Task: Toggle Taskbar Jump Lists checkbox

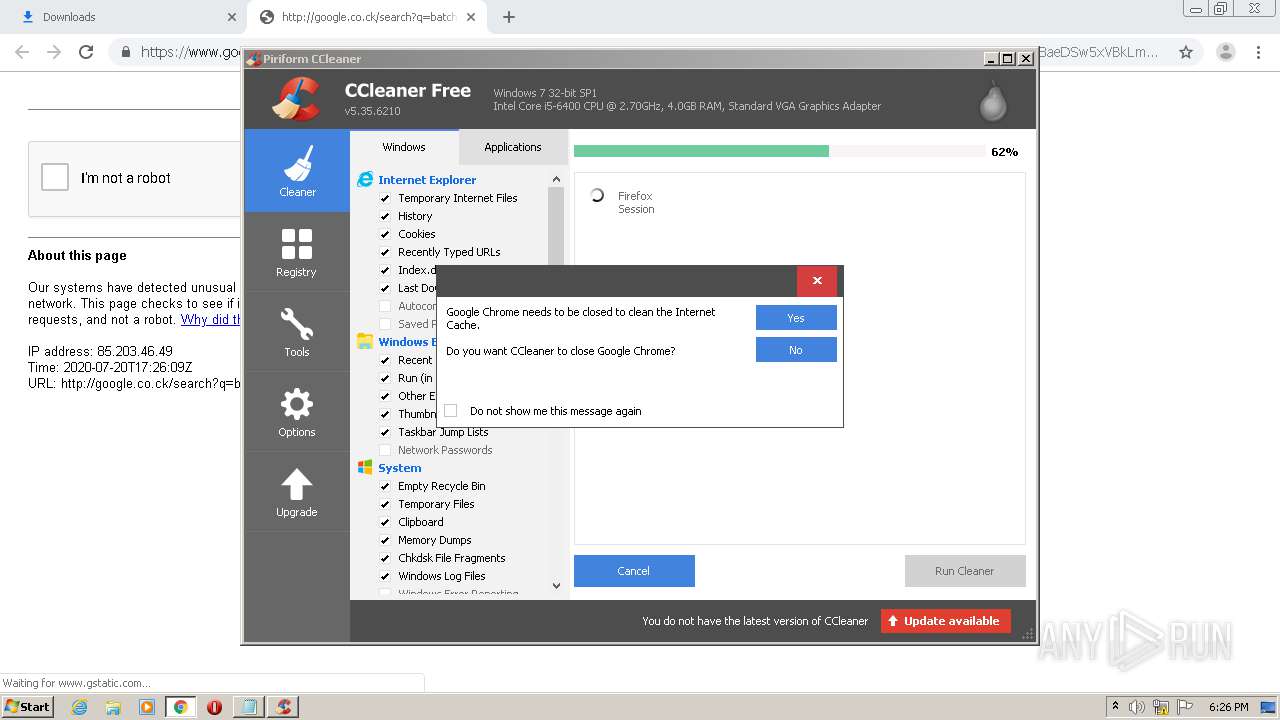Action: pos(385,432)
